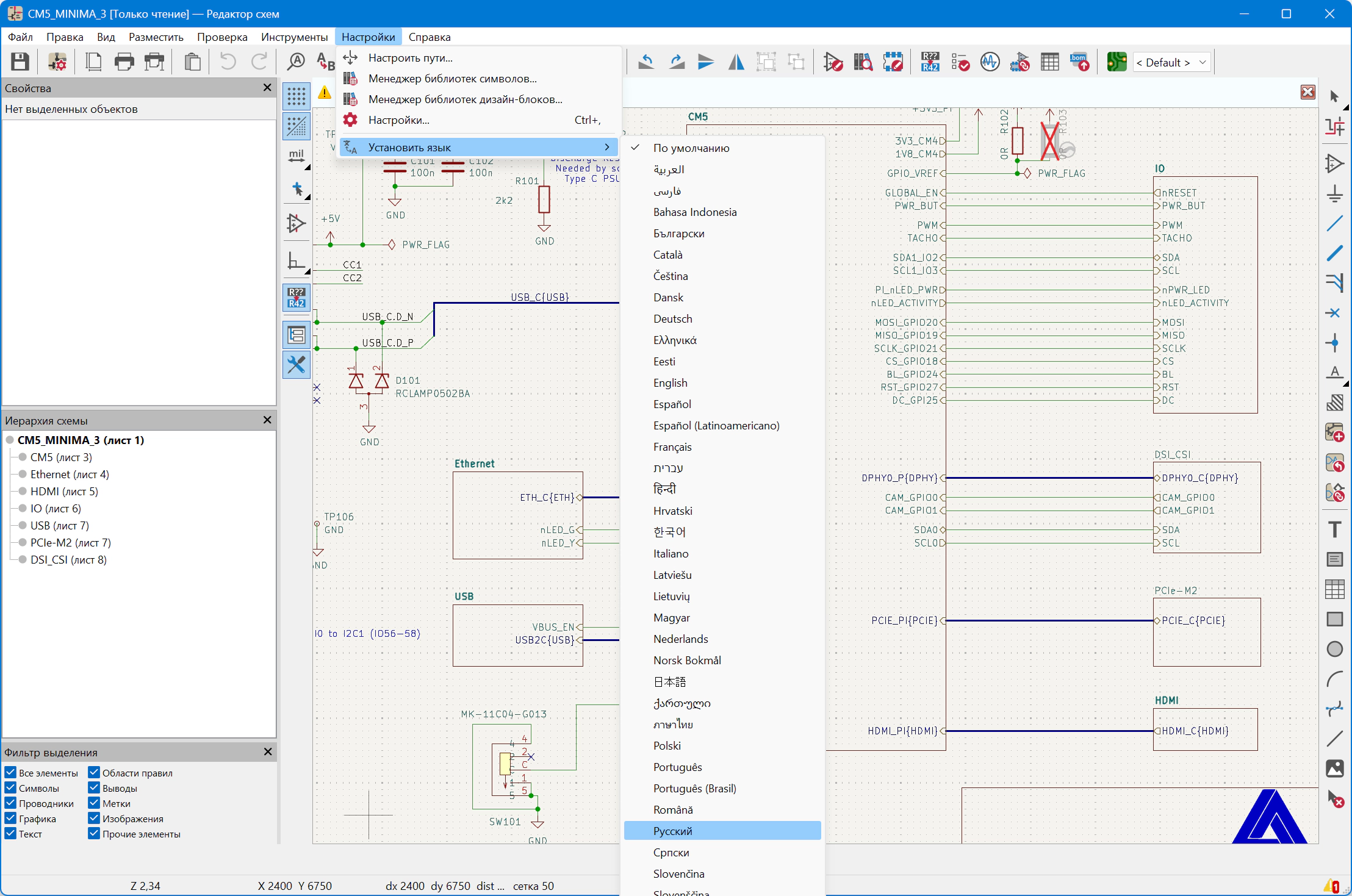1352x896 pixels.
Task: Select Ethernet (лист 4) in hierarchy
Action: [x=70, y=474]
